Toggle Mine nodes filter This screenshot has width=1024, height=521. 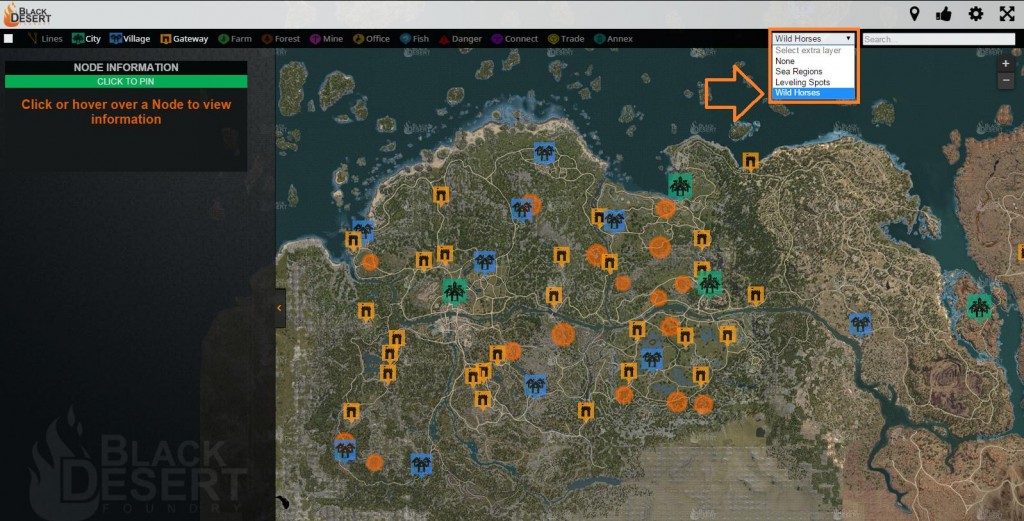[327, 39]
